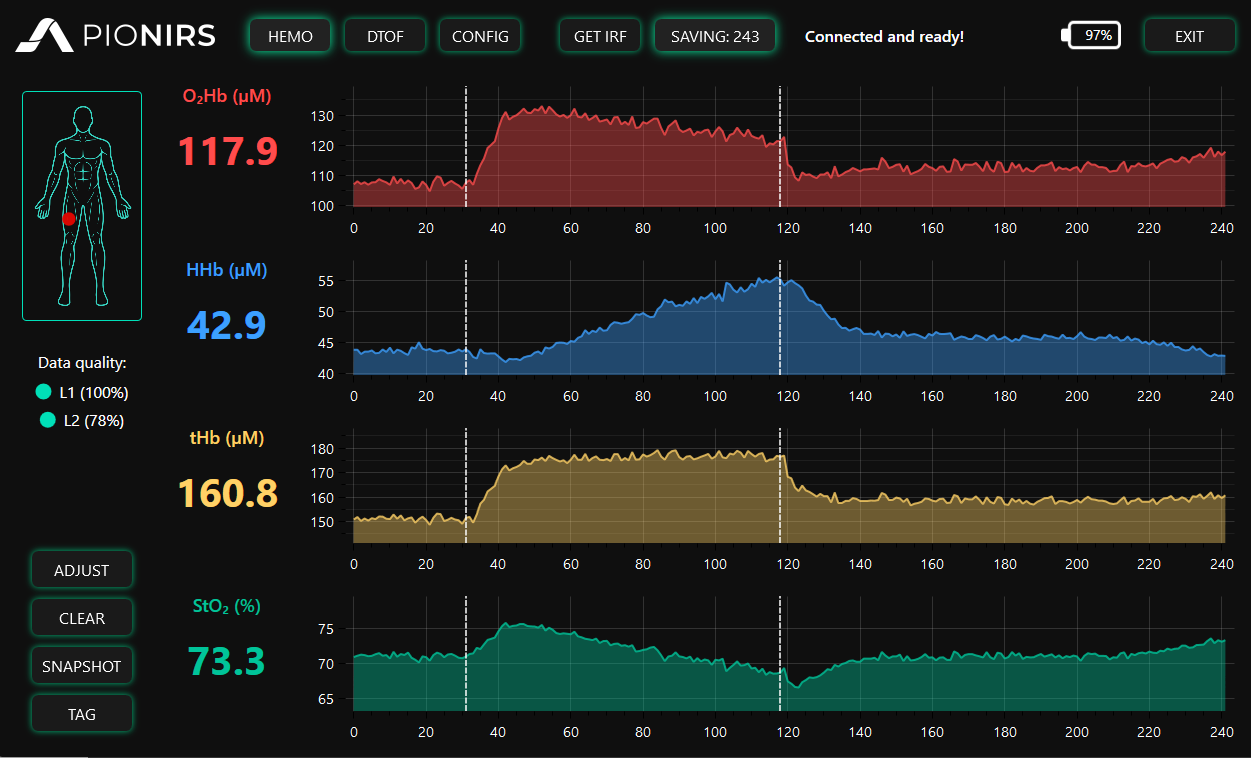Click the 160 x-axis label under the StO₂ chart
The height and width of the screenshot is (758, 1251).
[932, 732]
